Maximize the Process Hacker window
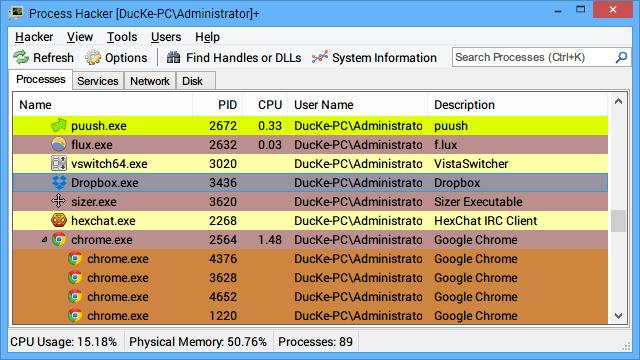 coord(580,10)
